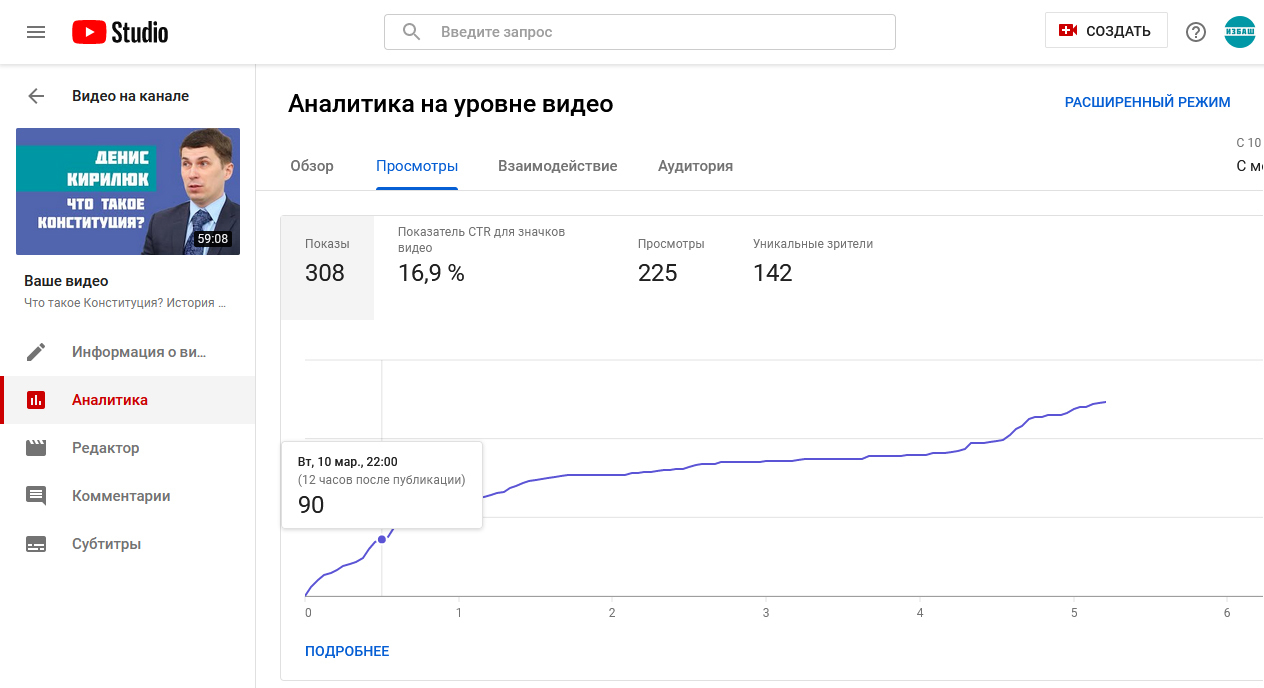Open the help question mark icon

click(x=1196, y=32)
